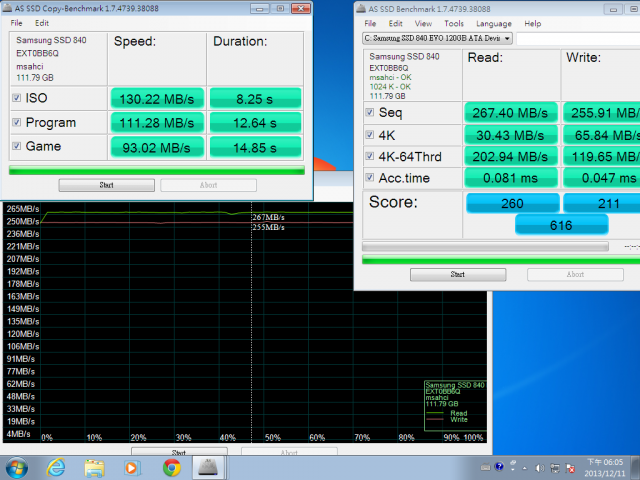640x480 pixels.
Task: Click the taskbar clock showing 06:05
Action: click(605, 468)
